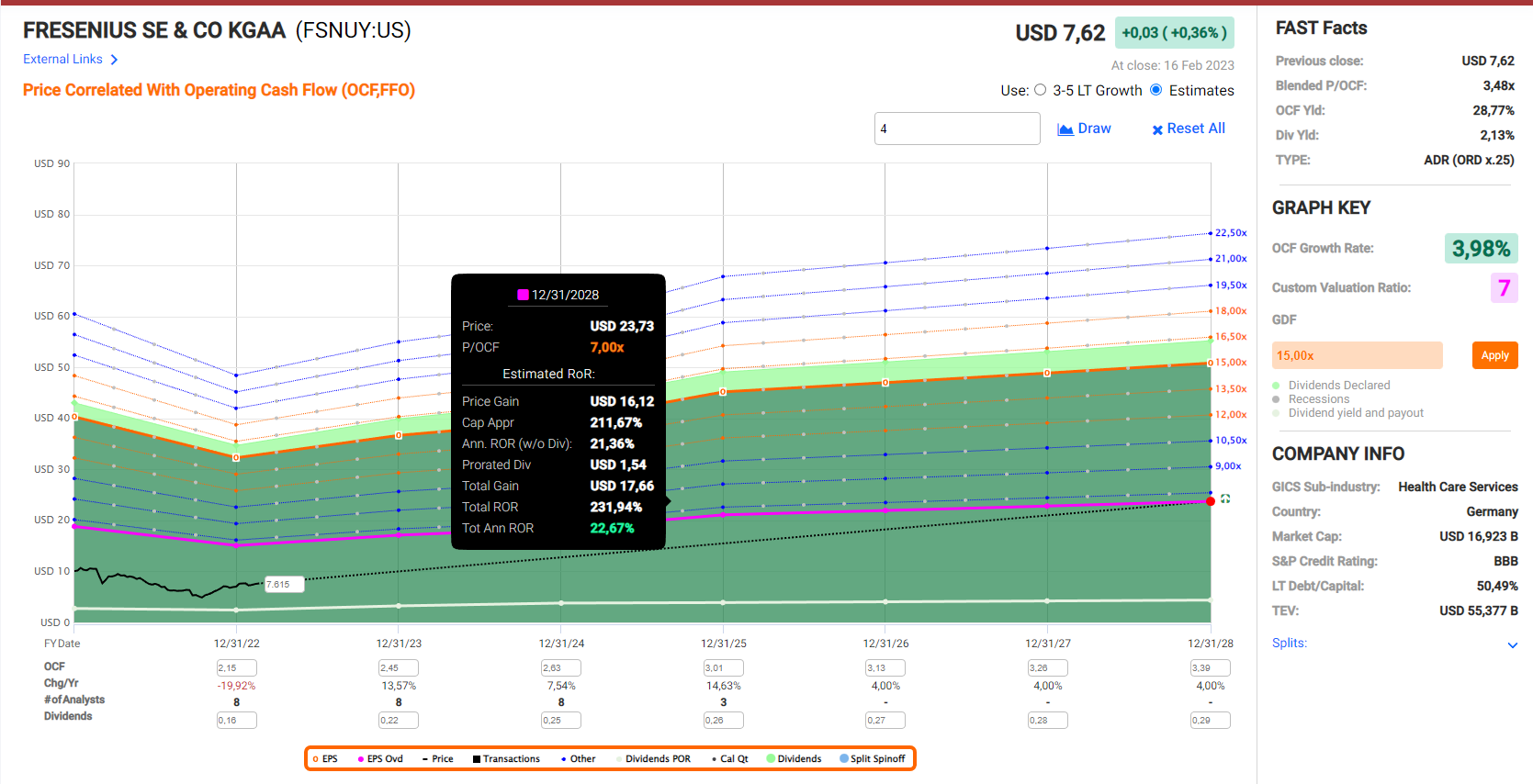Toggle the magenta EPS Ovd legend marker
1533x784 pixels.
(361, 759)
